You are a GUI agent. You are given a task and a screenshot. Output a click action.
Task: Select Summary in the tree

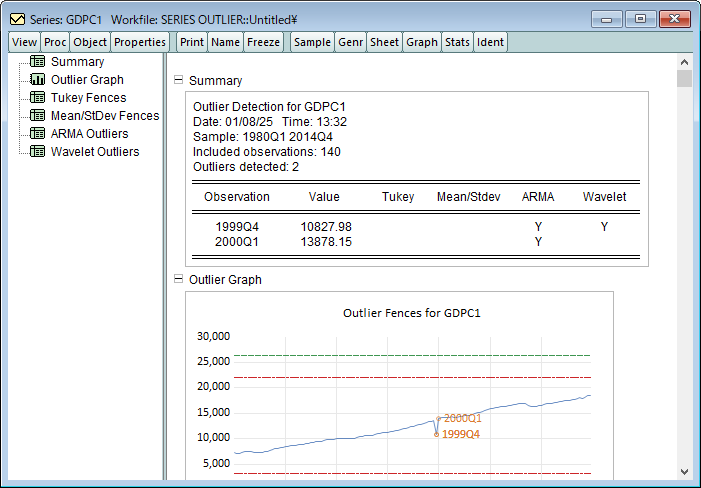[x=77, y=62]
